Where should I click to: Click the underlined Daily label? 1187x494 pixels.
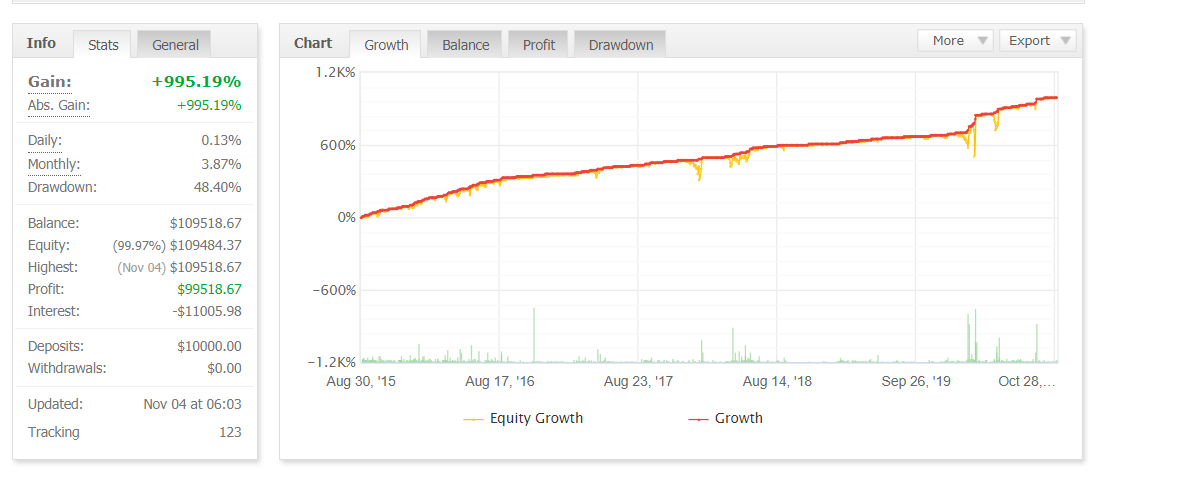(45, 141)
